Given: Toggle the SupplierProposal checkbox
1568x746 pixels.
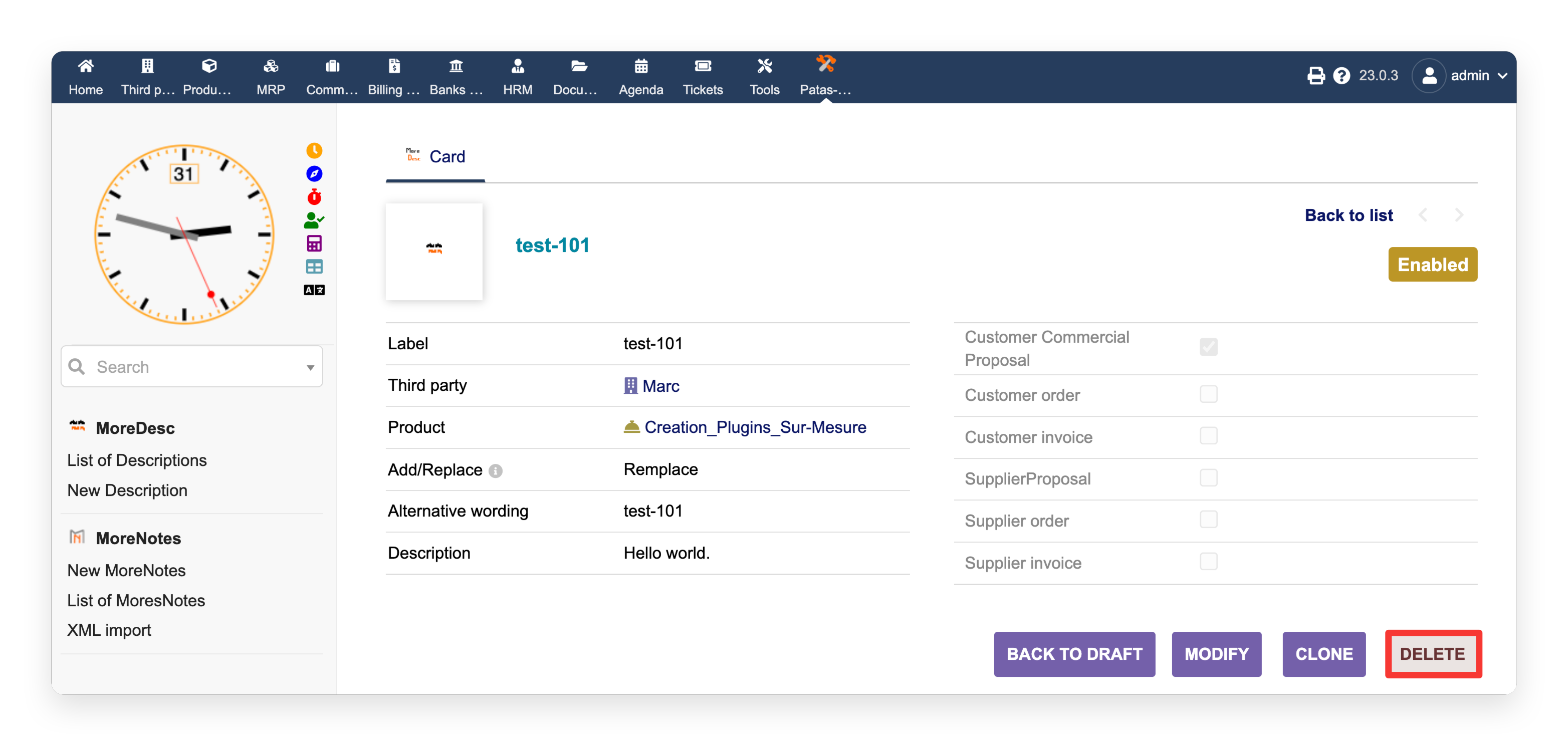Looking at the screenshot, I should 1208,478.
